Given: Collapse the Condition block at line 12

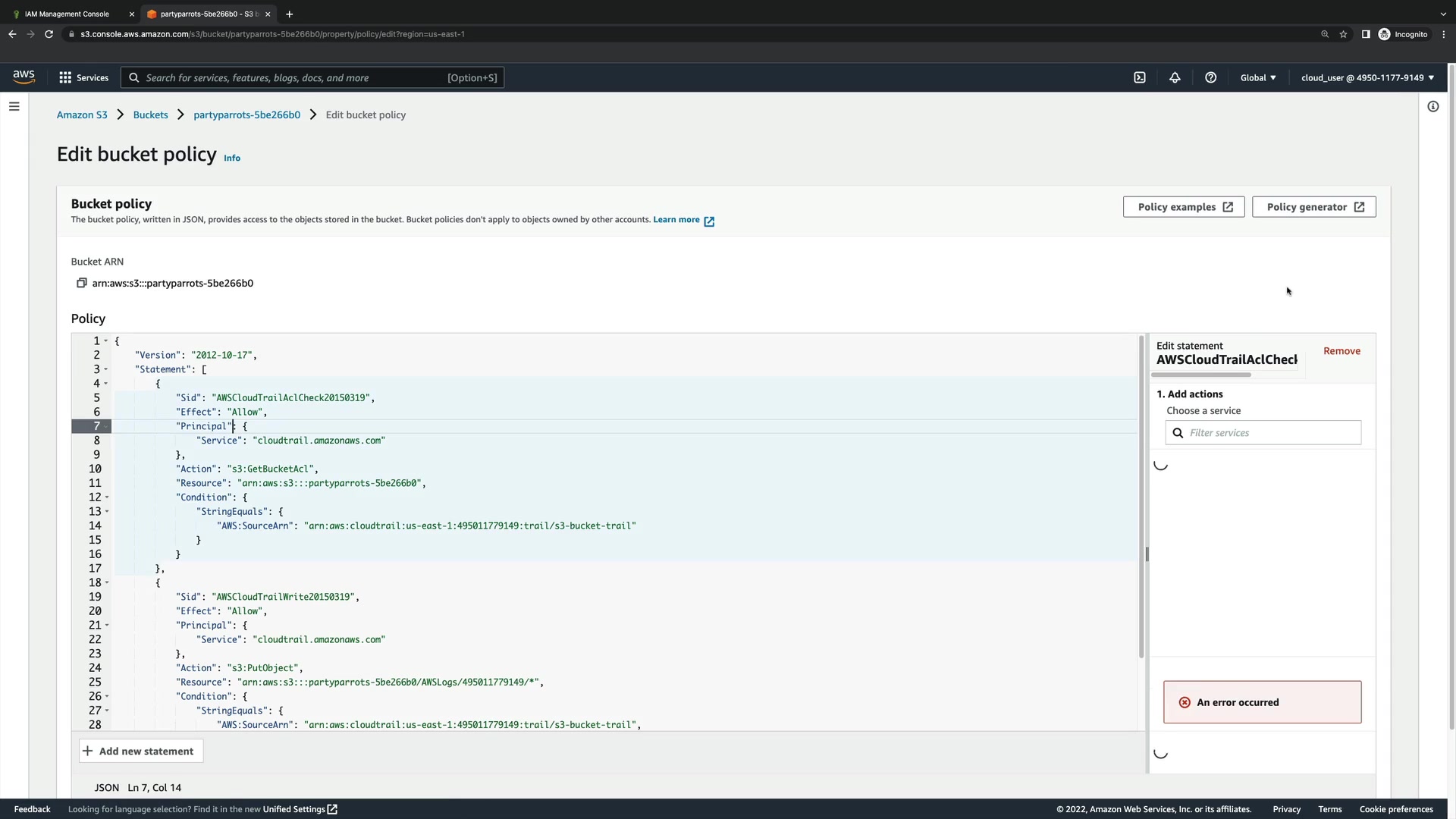Looking at the screenshot, I should click(106, 497).
